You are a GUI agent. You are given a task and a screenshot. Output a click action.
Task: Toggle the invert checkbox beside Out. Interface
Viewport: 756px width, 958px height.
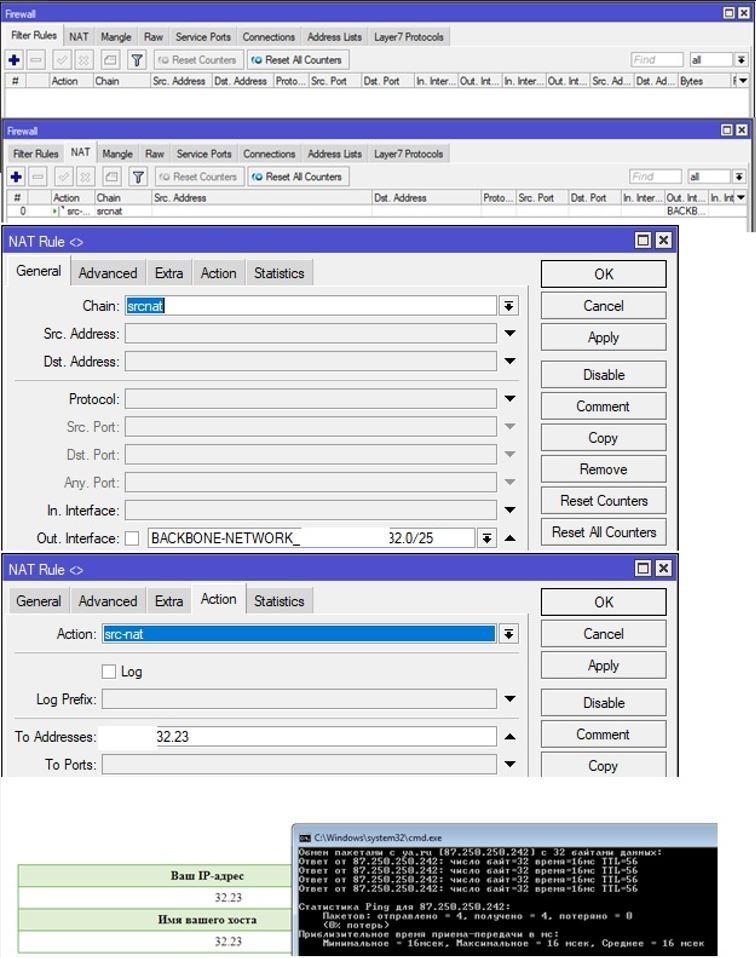[x=132, y=538]
